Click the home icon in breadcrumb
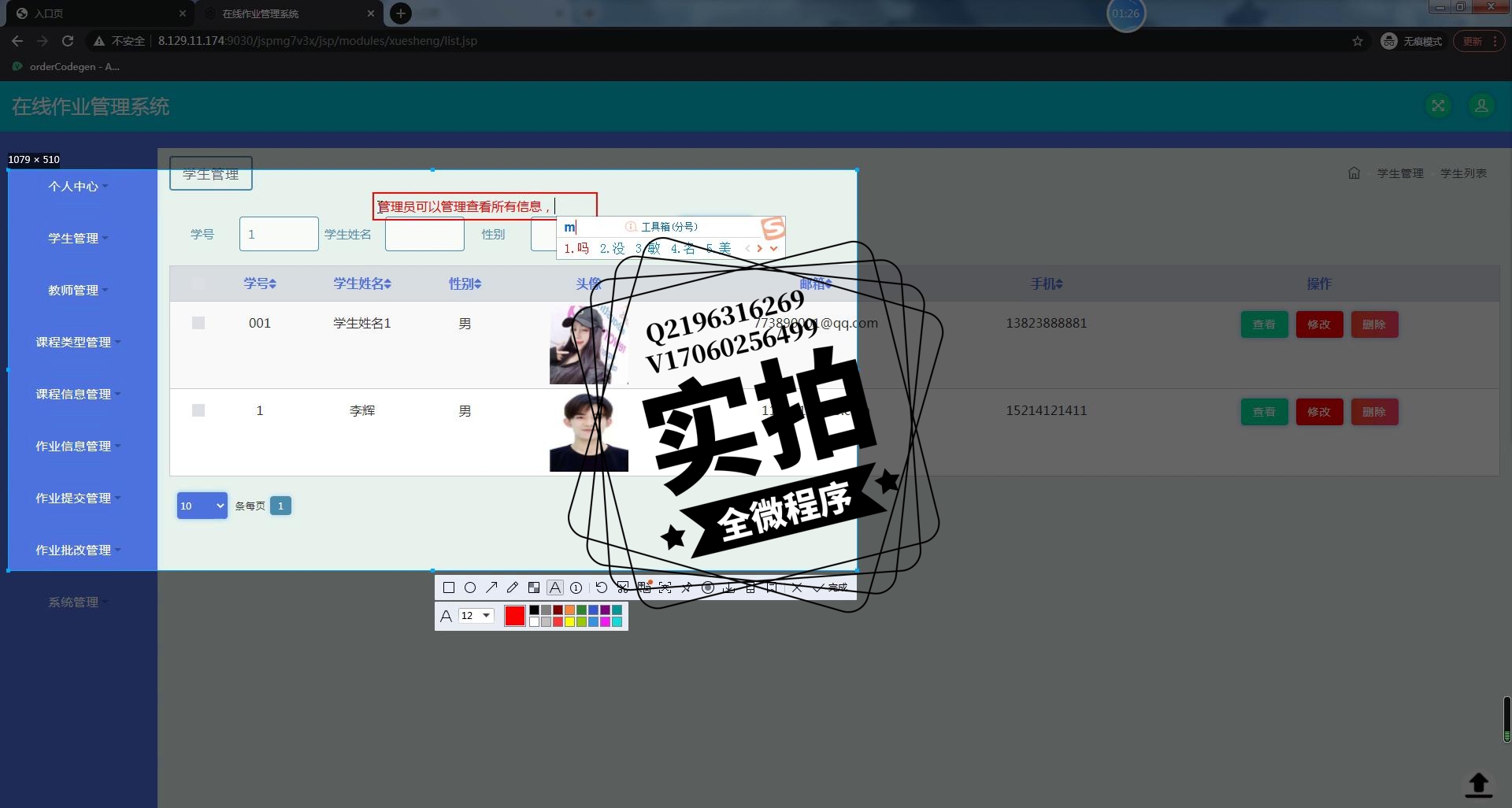Image resolution: width=1512 pixels, height=808 pixels. [1354, 173]
